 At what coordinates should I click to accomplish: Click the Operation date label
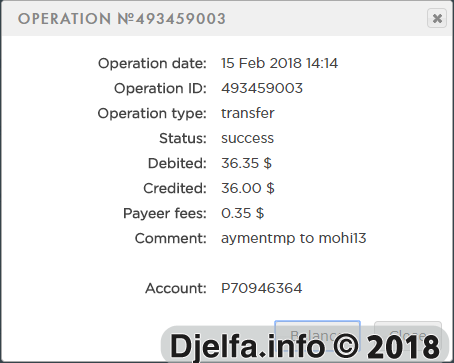point(152,64)
